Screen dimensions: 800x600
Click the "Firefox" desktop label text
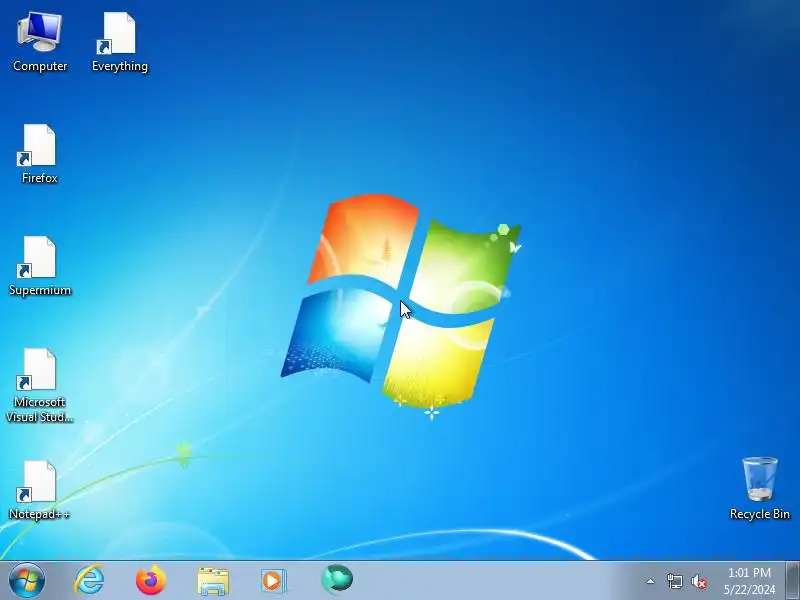[x=39, y=178]
